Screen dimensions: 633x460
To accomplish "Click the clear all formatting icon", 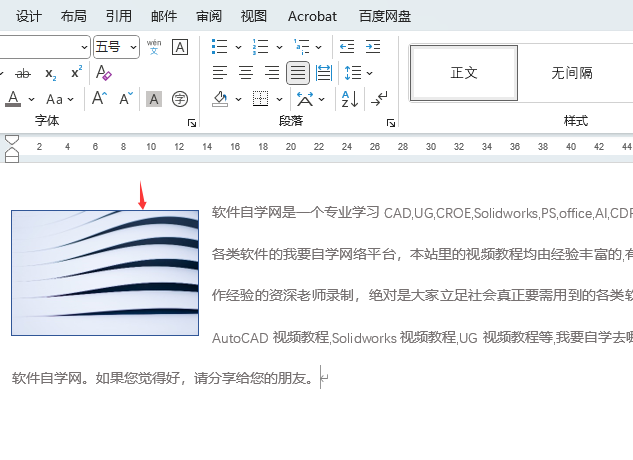I will point(103,73).
